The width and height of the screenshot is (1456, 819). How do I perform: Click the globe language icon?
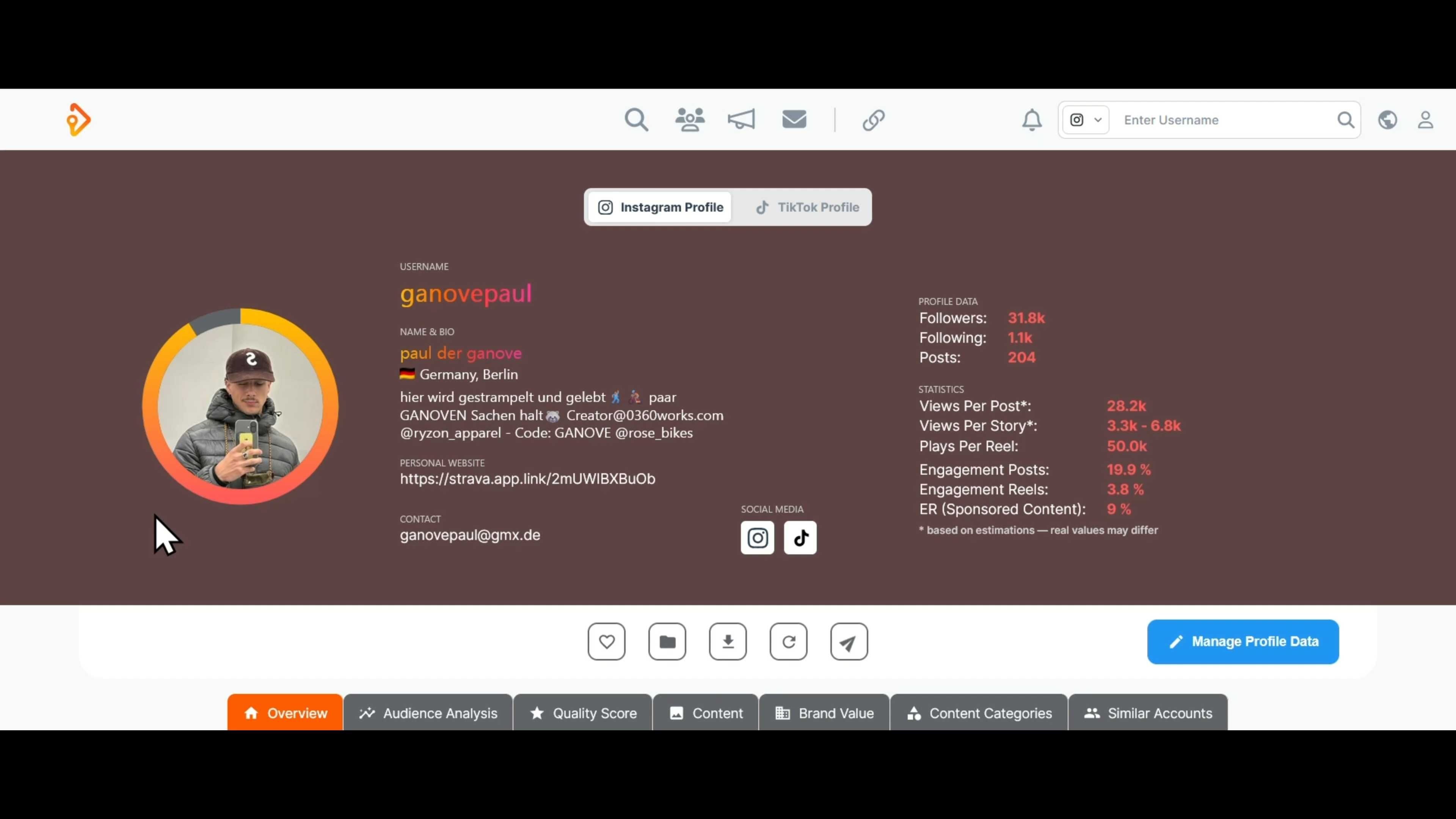pyautogui.click(x=1387, y=120)
